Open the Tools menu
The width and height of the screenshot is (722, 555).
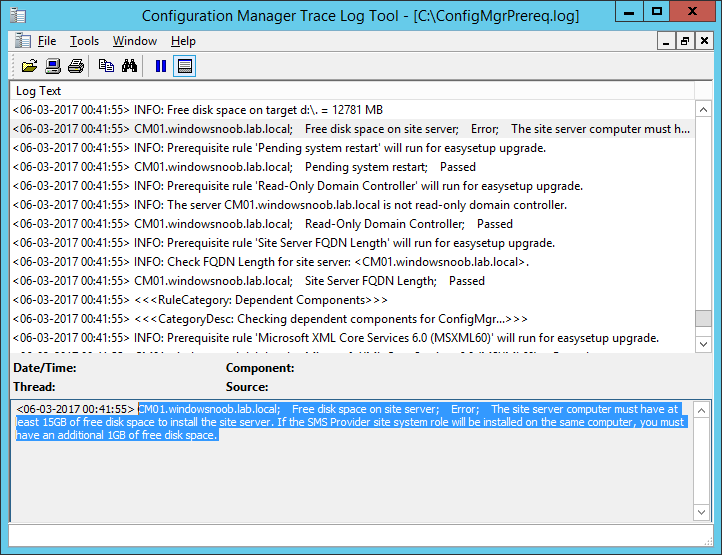pyautogui.click(x=84, y=41)
